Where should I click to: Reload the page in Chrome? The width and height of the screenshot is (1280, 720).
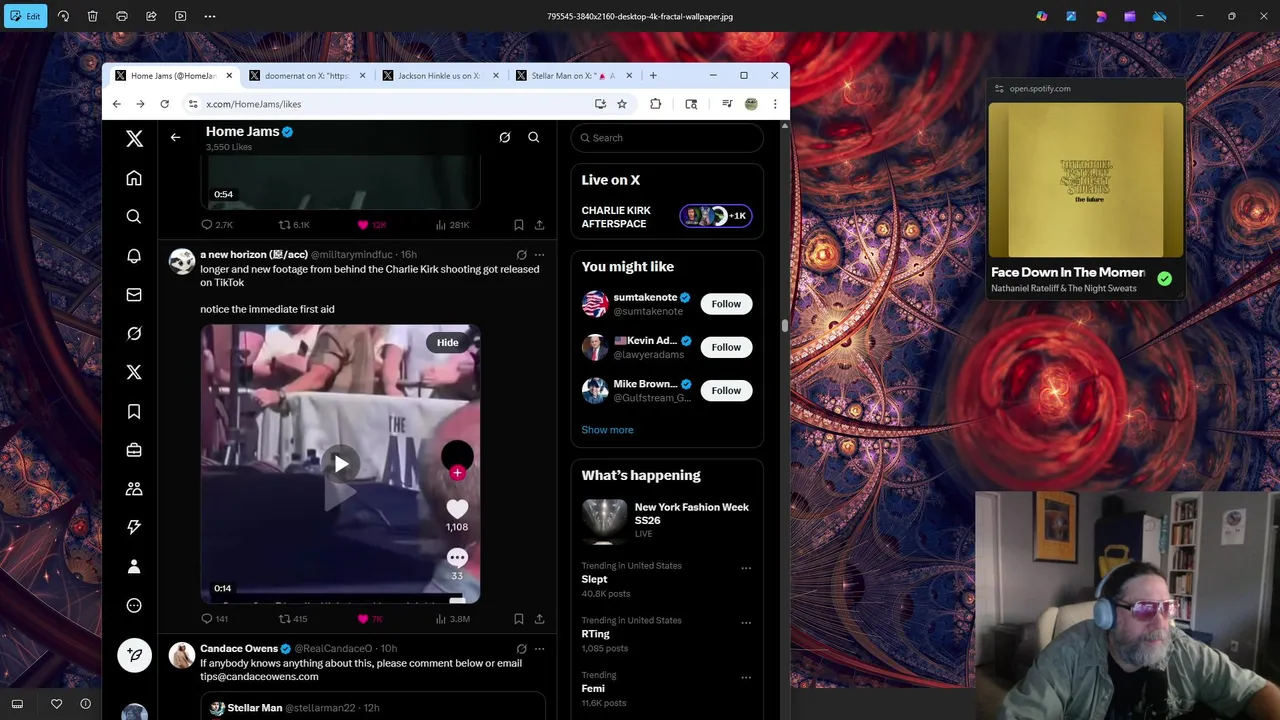pyautogui.click(x=164, y=104)
